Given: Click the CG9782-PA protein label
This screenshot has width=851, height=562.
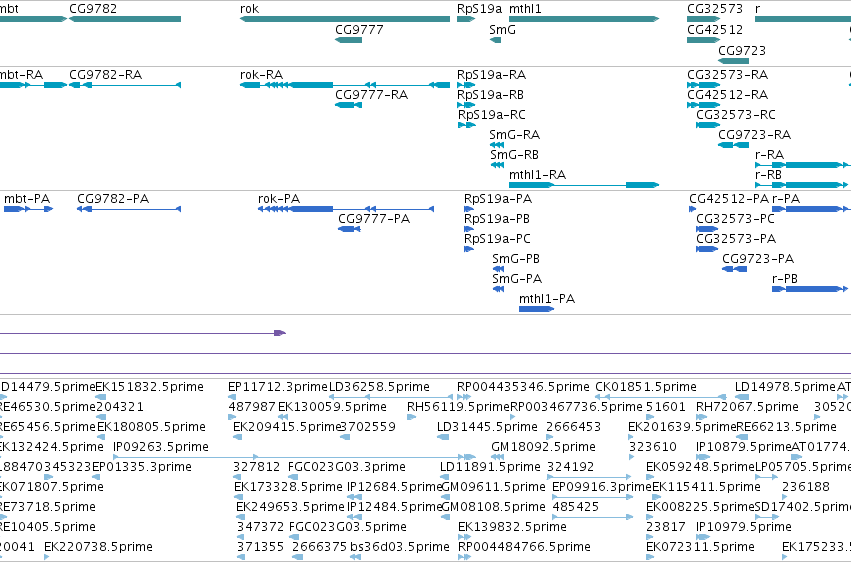Looking at the screenshot, I should (x=112, y=199).
